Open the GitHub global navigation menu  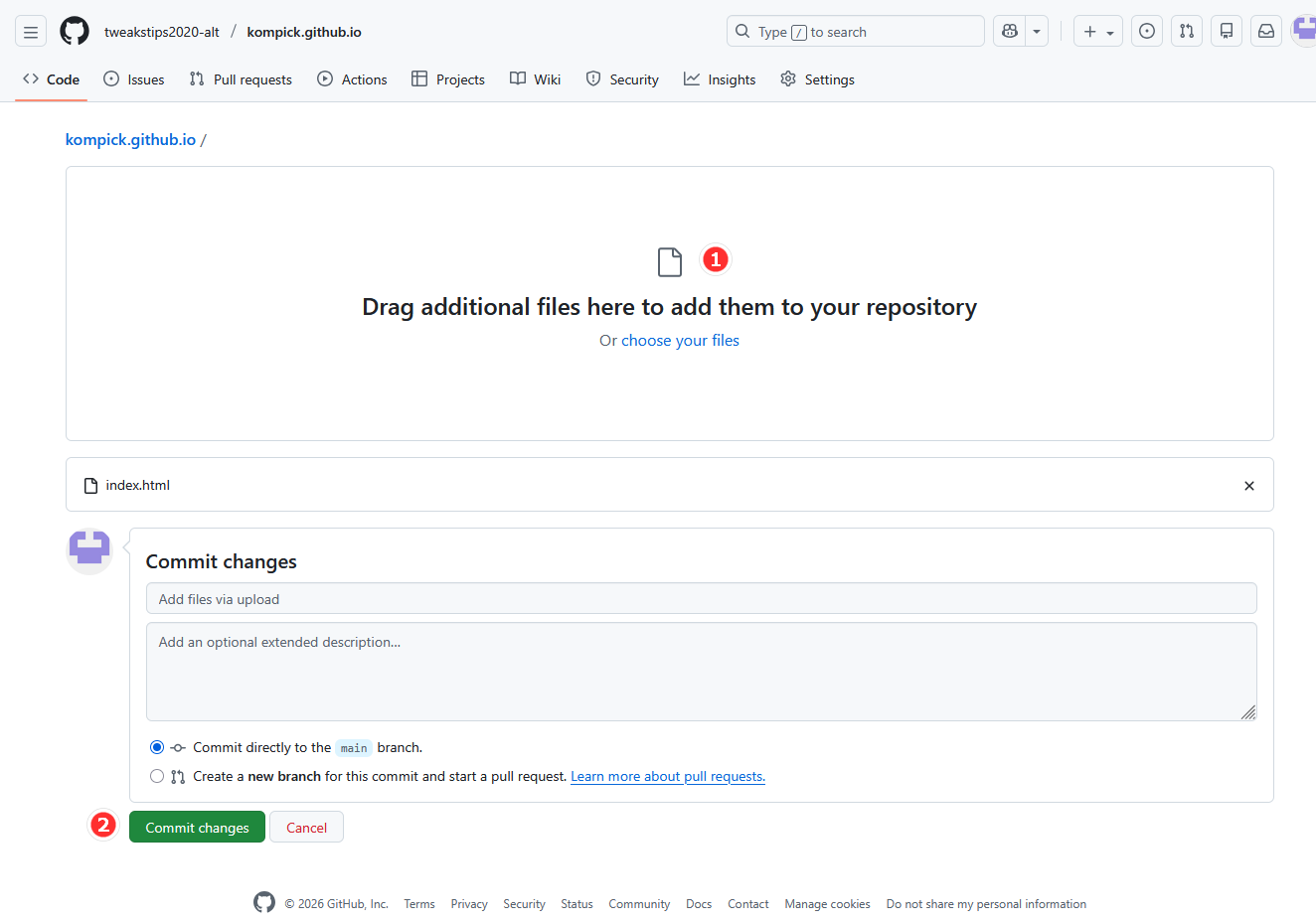pyautogui.click(x=31, y=31)
